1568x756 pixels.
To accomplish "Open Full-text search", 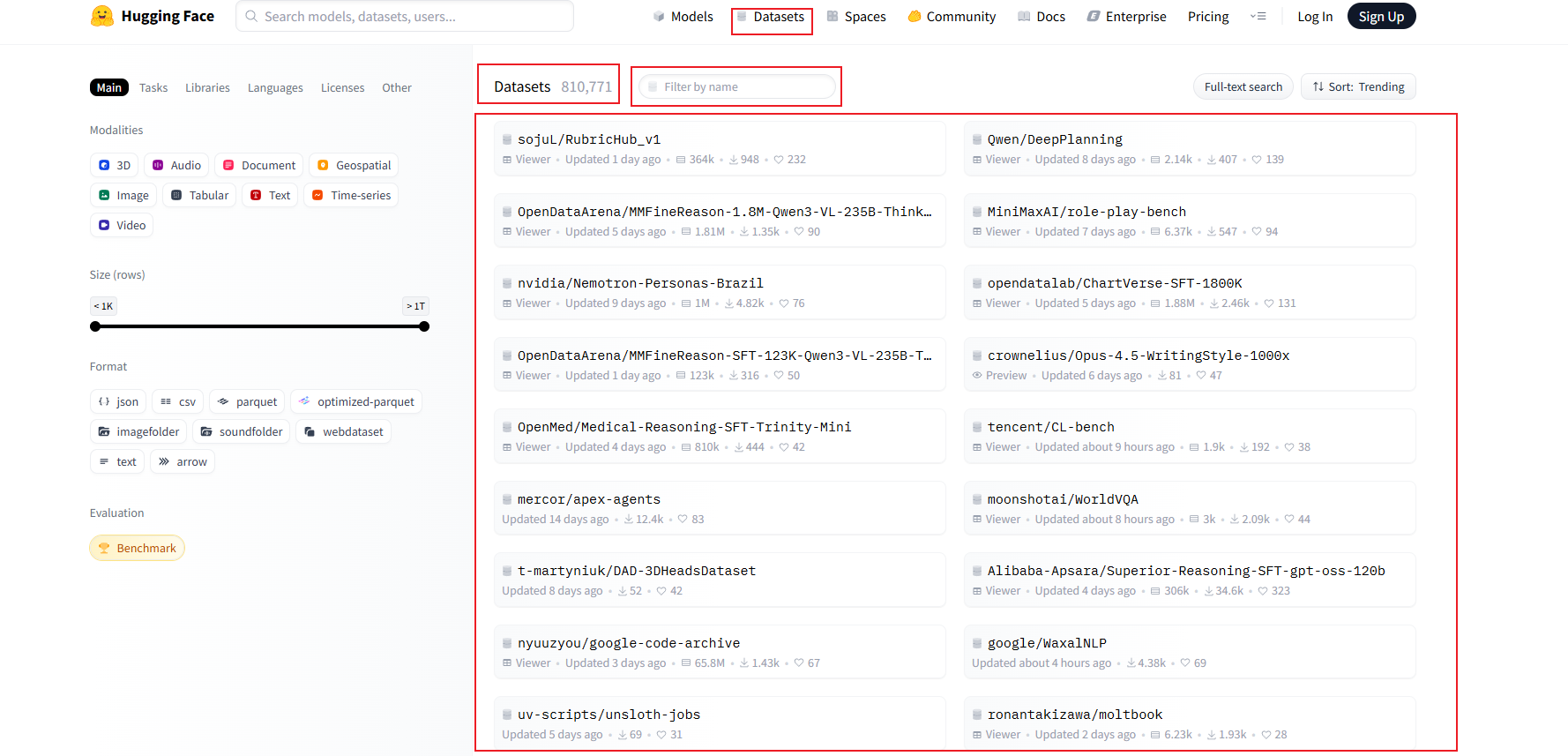I will [x=1243, y=86].
